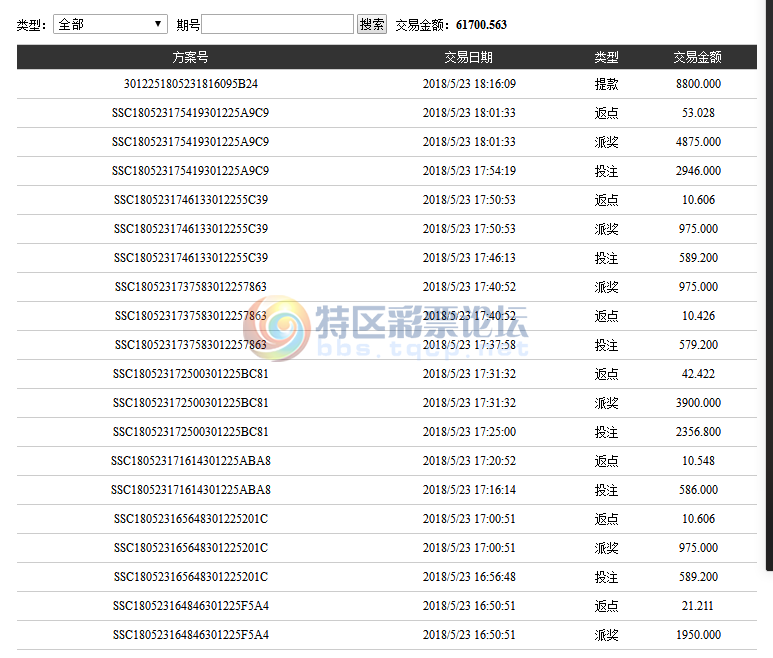Select date 2018/5/23 17:54:19
The height and width of the screenshot is (658, 773).
[469, 171]
